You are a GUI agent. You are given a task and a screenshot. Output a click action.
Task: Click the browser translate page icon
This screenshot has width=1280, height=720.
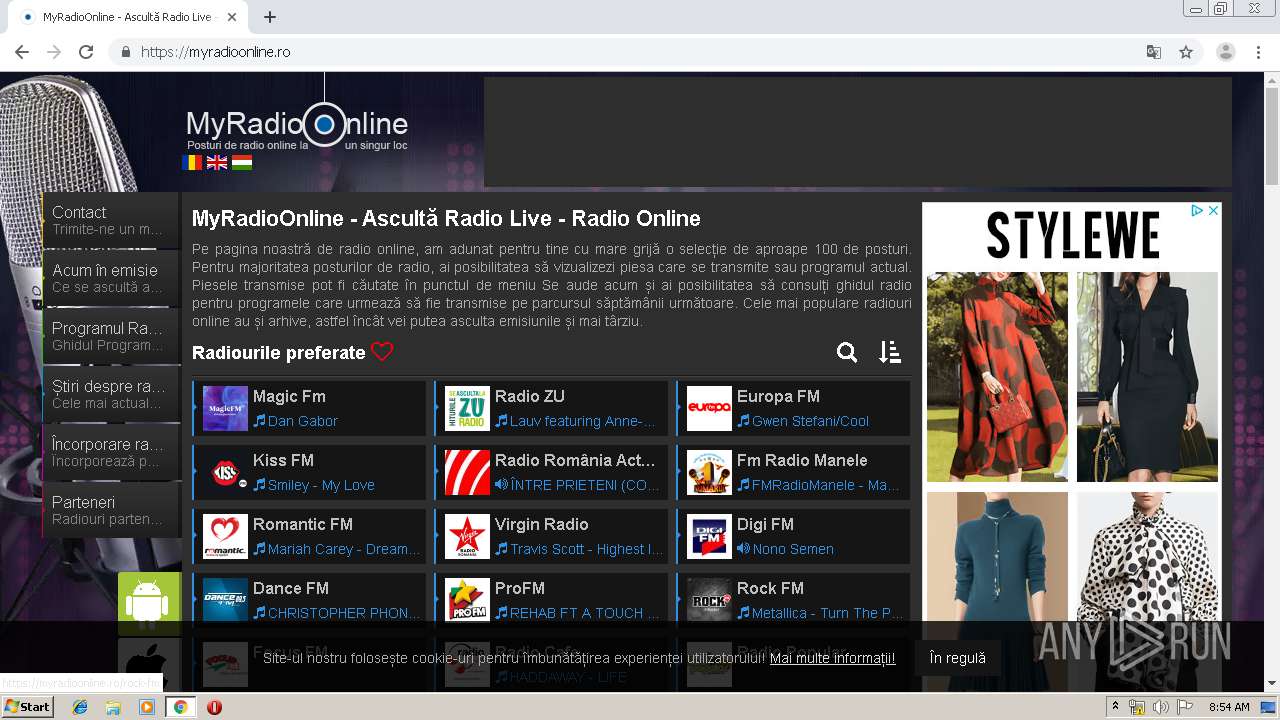[1153, 52]
